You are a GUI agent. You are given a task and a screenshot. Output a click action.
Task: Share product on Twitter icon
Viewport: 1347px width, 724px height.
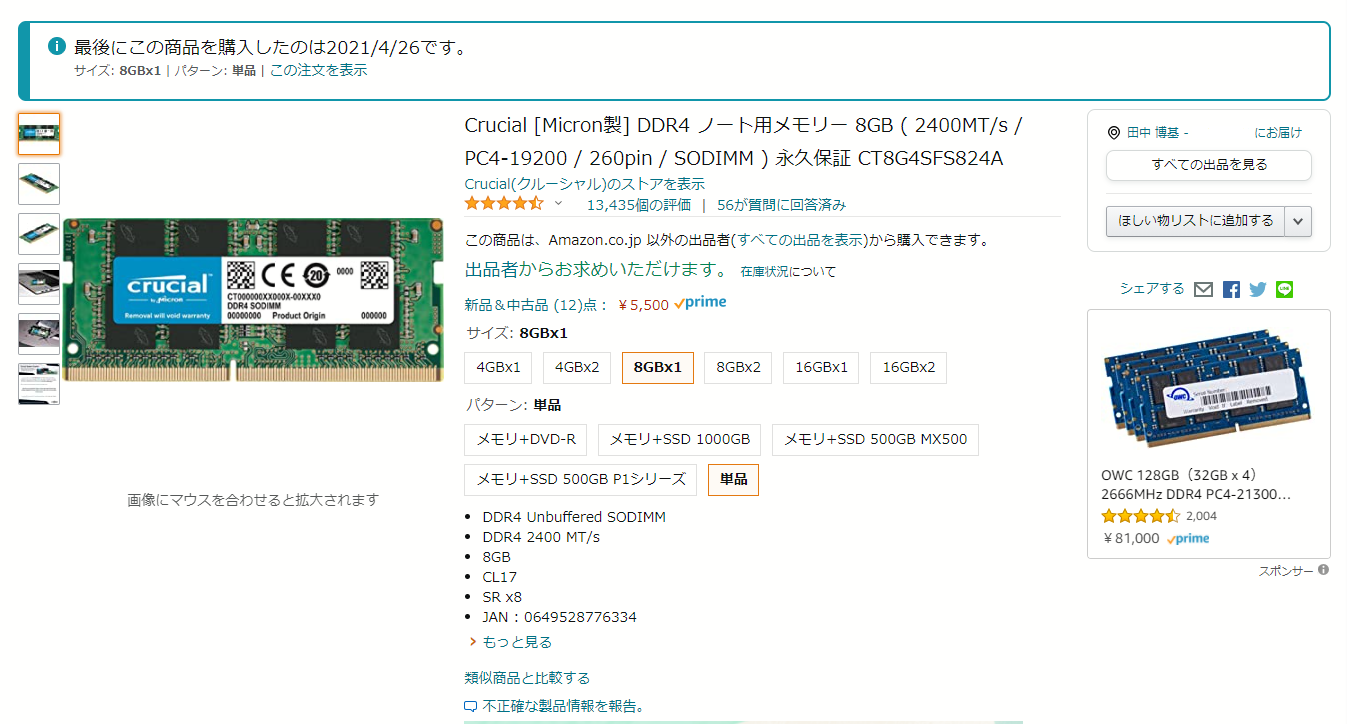[1258, 289]
